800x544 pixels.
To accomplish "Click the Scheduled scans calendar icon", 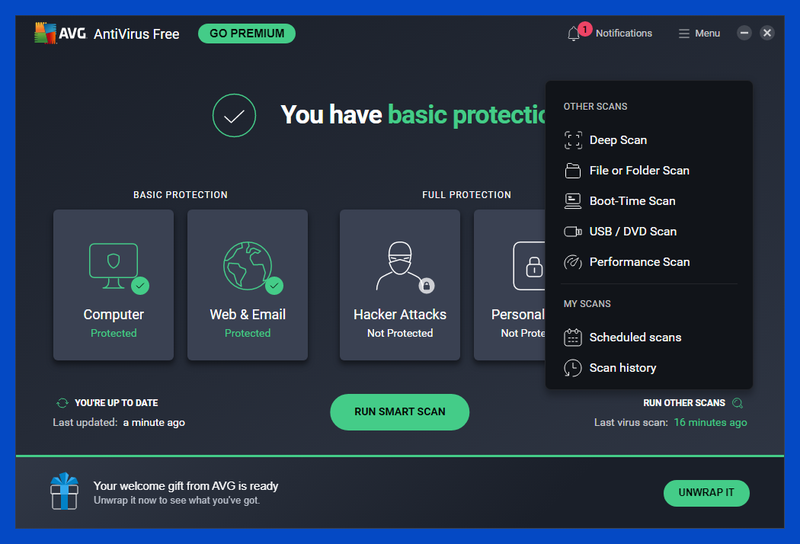I will (572, 337).
